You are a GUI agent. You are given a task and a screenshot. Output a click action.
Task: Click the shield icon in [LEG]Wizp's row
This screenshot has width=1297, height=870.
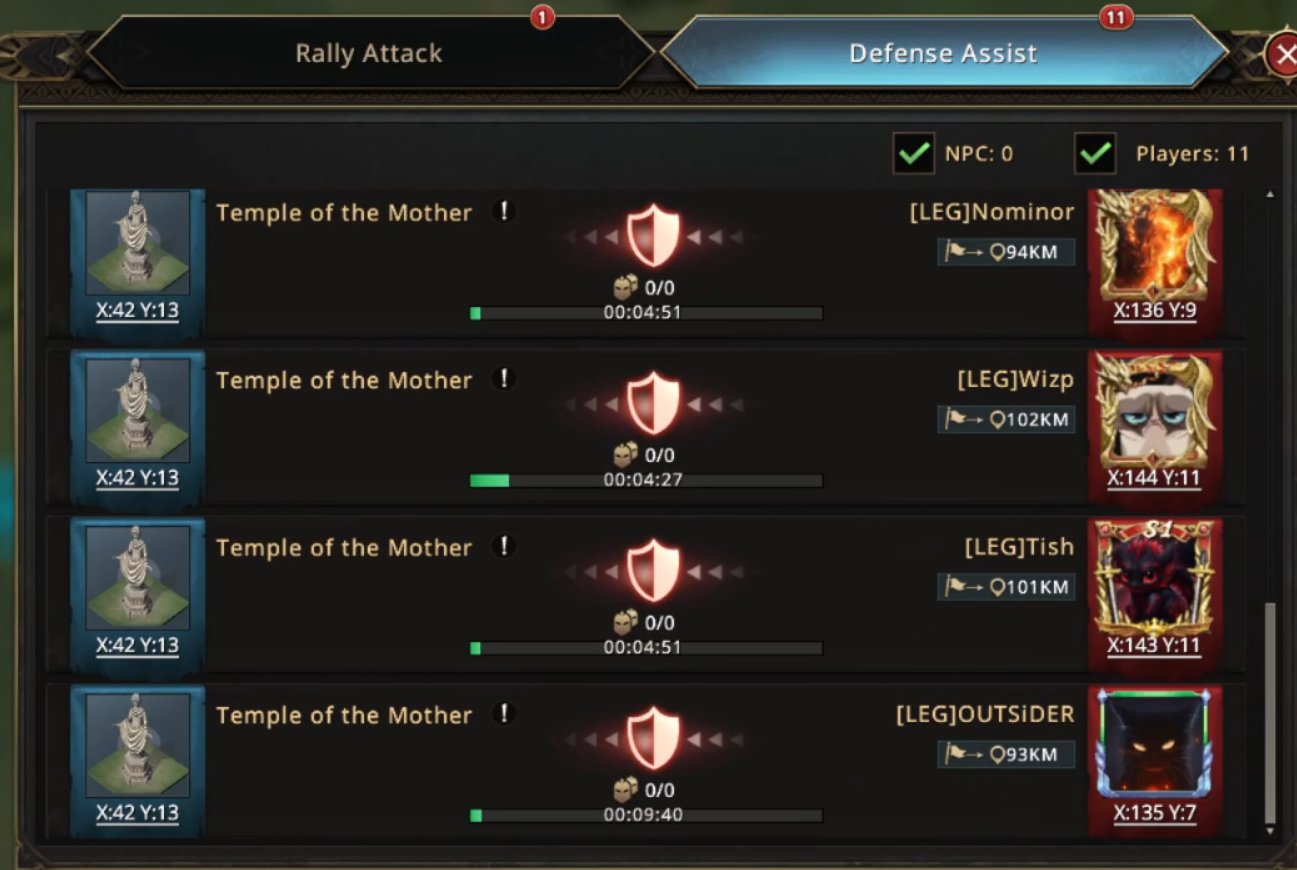pyautogui.click(x=653, y=403)
